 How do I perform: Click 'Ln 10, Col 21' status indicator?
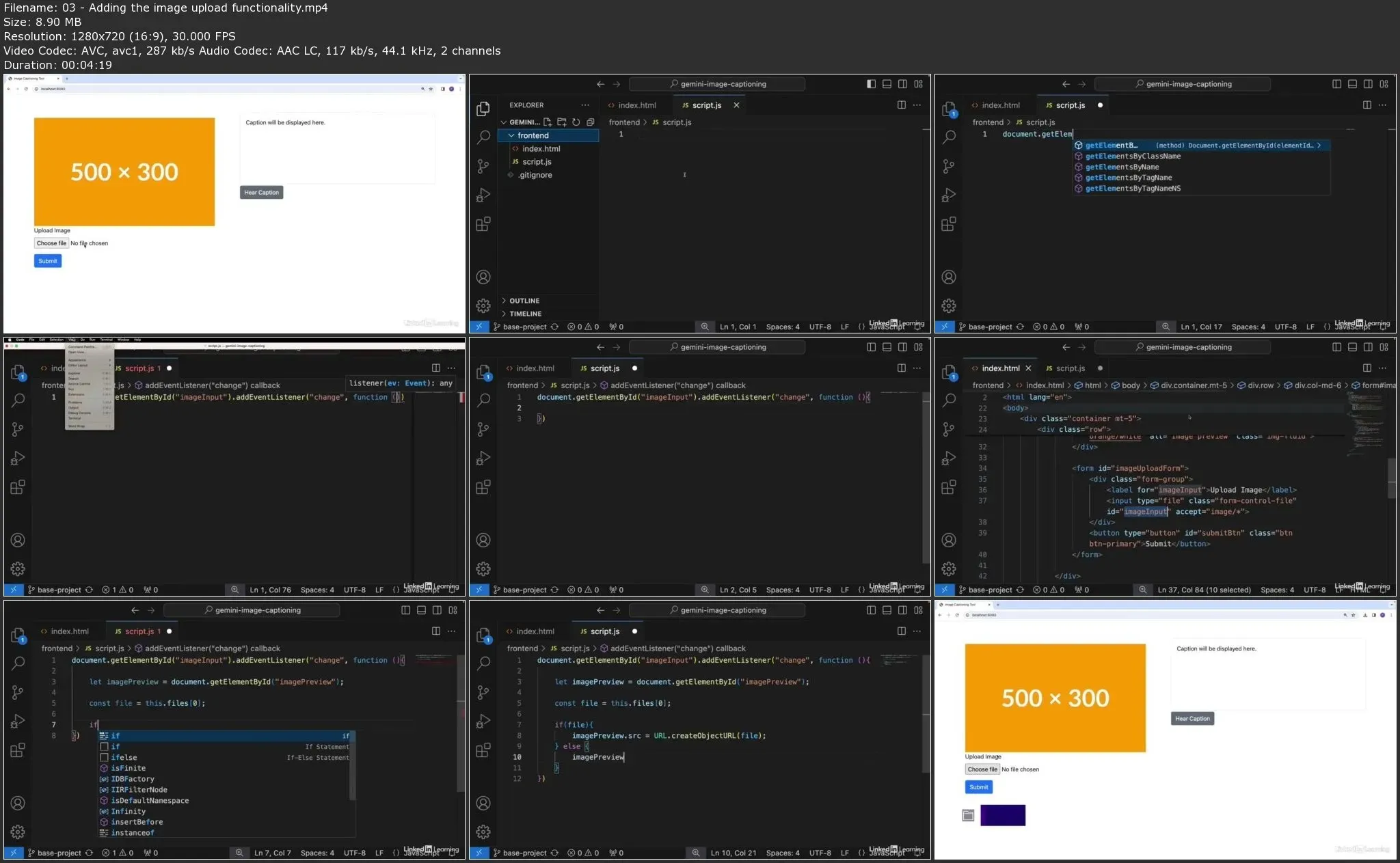pos(733,853)
